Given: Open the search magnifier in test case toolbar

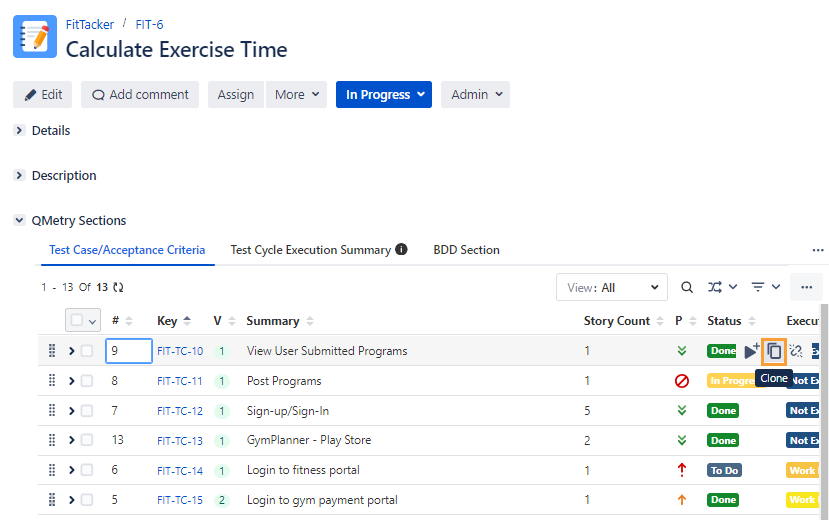Looking at the screenshot, I should click(x=687, y=287).
